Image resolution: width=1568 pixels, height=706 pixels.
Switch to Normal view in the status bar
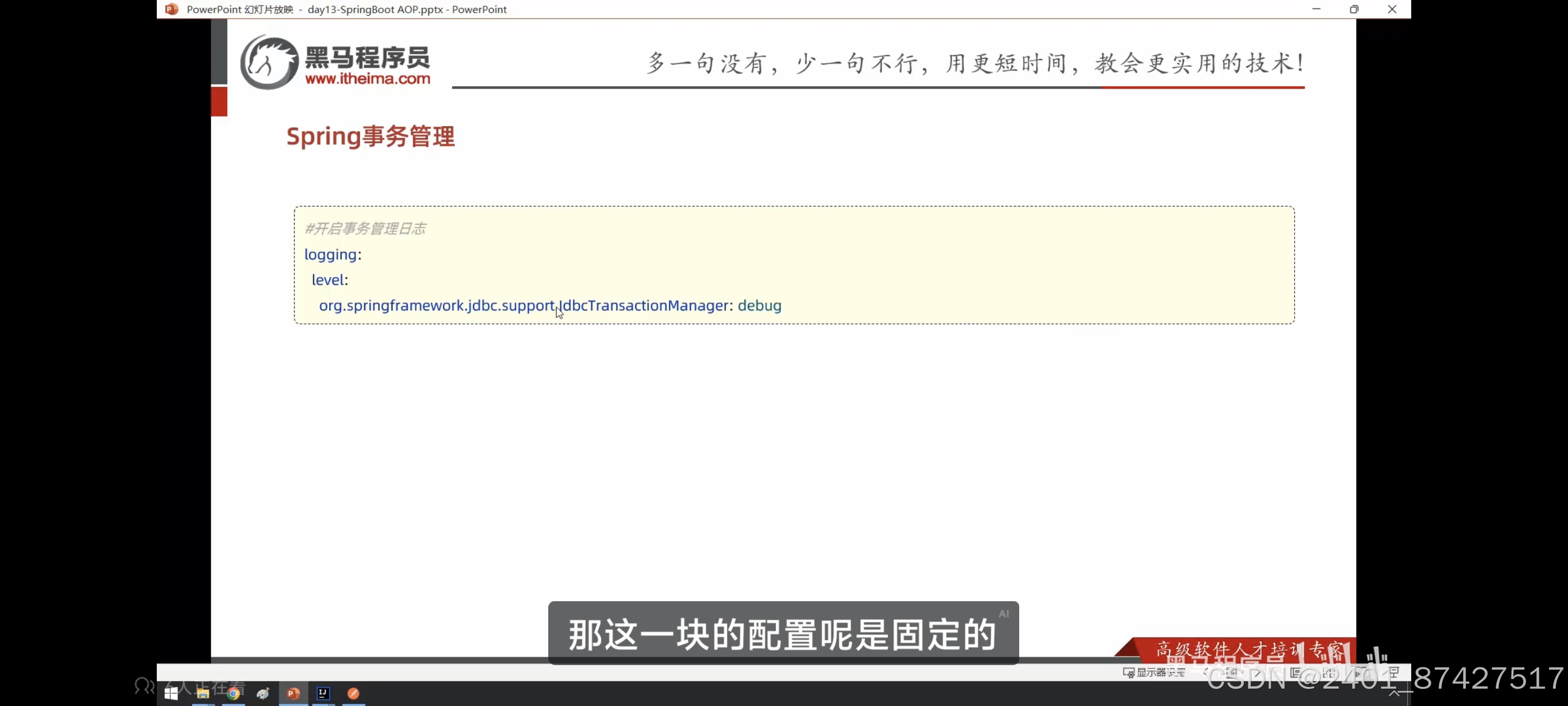1295,672
